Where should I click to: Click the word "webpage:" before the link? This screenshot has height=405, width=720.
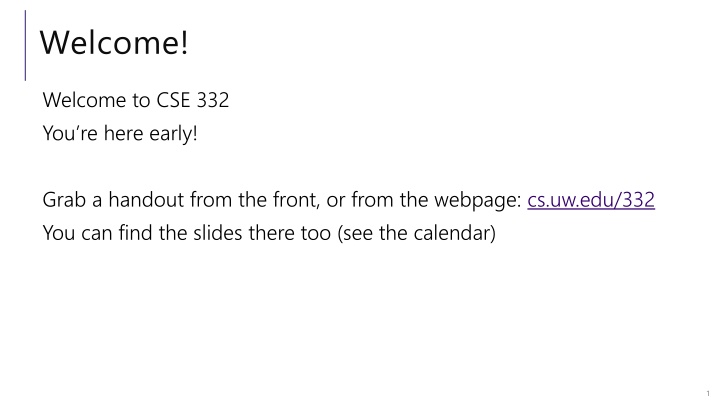pyautogui.click(x=478, y=201)
